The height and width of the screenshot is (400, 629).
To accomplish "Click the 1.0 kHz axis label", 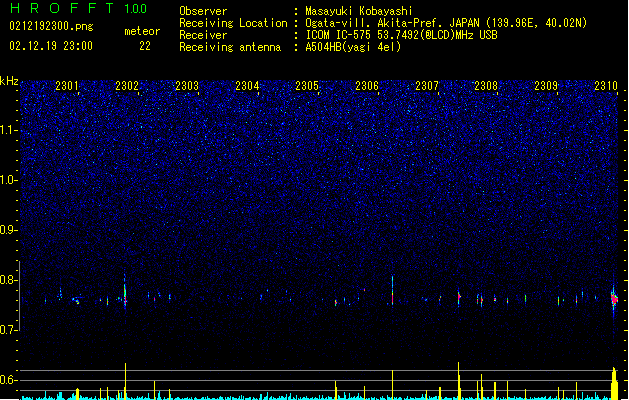I will pos(9,180).
